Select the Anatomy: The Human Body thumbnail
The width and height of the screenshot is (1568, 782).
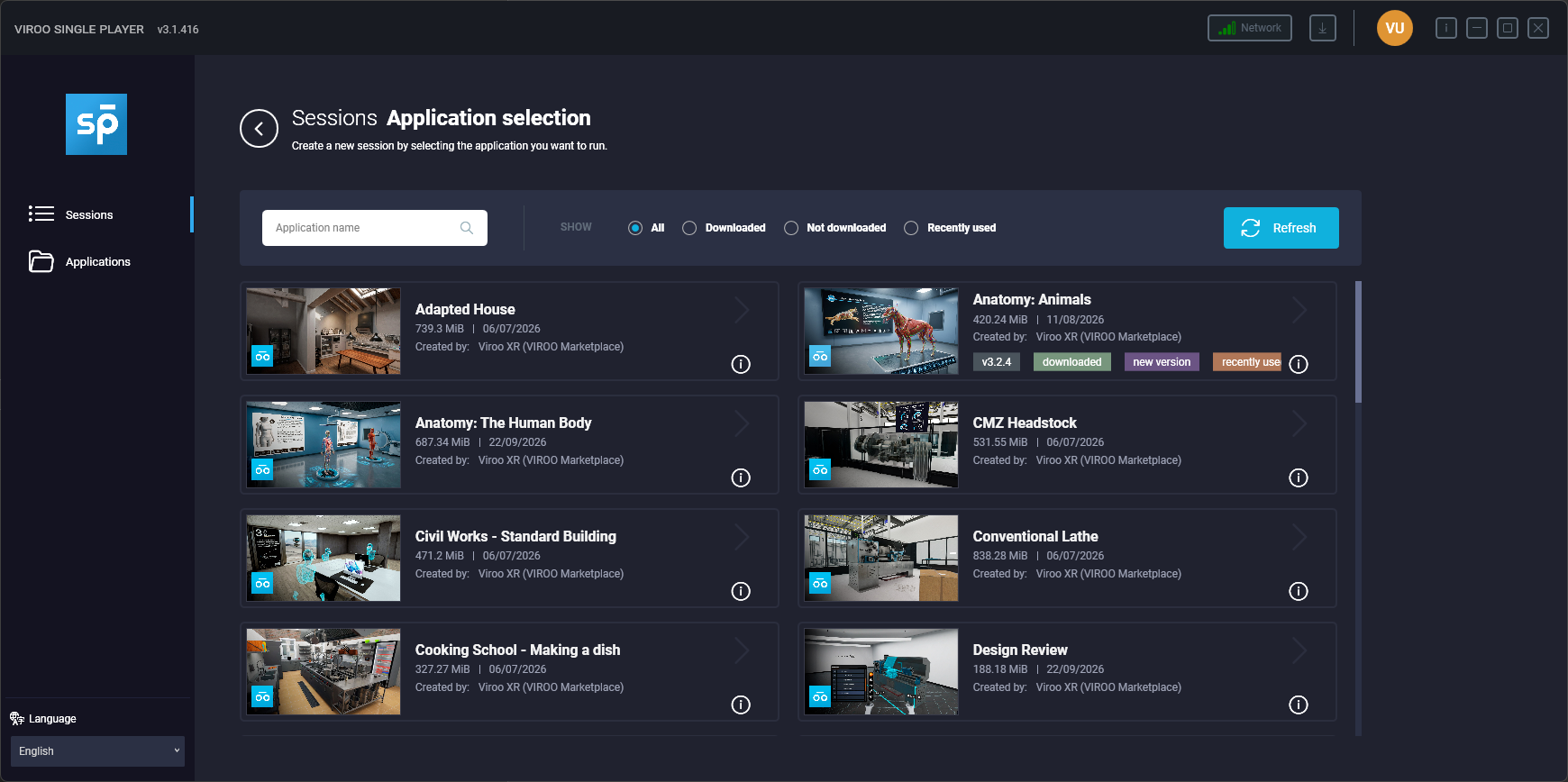click(324, 445)
